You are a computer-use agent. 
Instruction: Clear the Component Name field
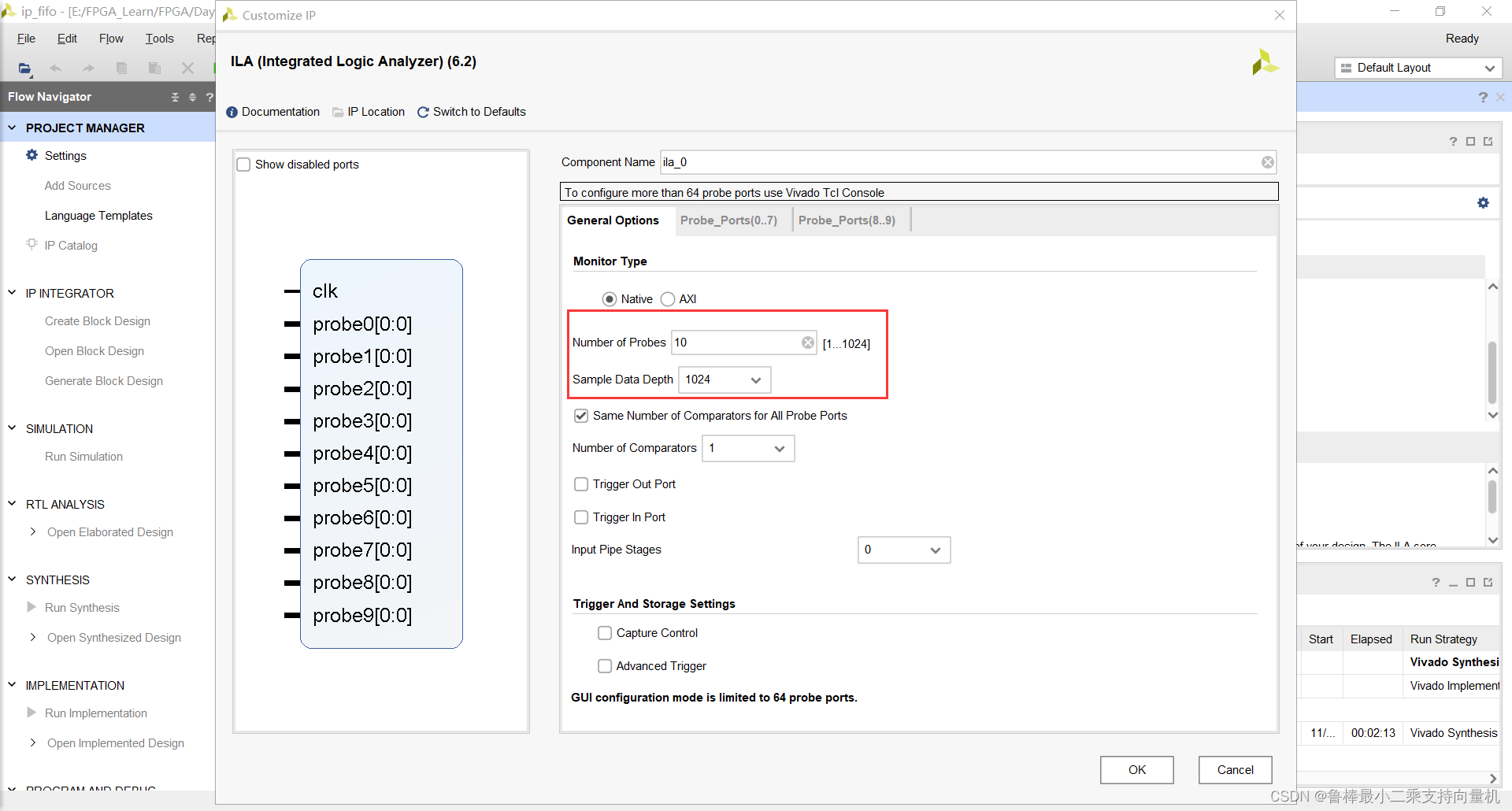(1268, 162)
